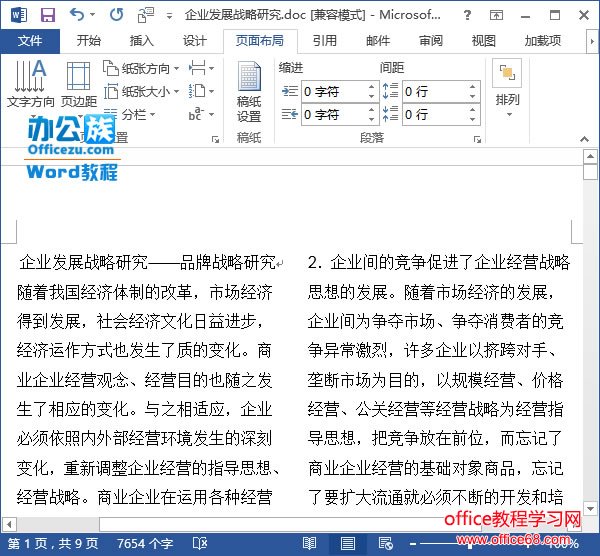Image resolution: width=600 pixels, height=556 pixels.
Task: Decrease left indent with down spinner
Action: coord(372,97)
